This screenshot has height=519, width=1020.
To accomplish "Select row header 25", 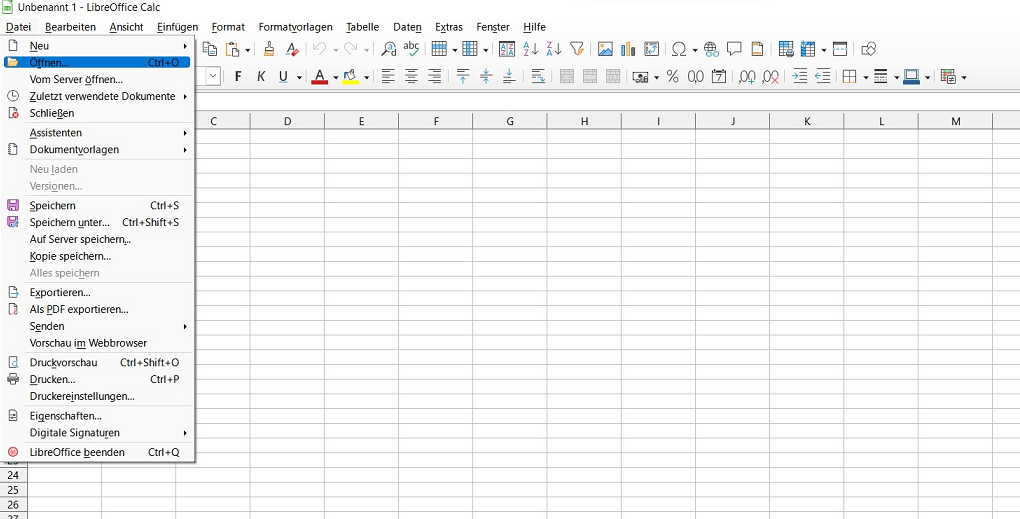I will [13, 490].
